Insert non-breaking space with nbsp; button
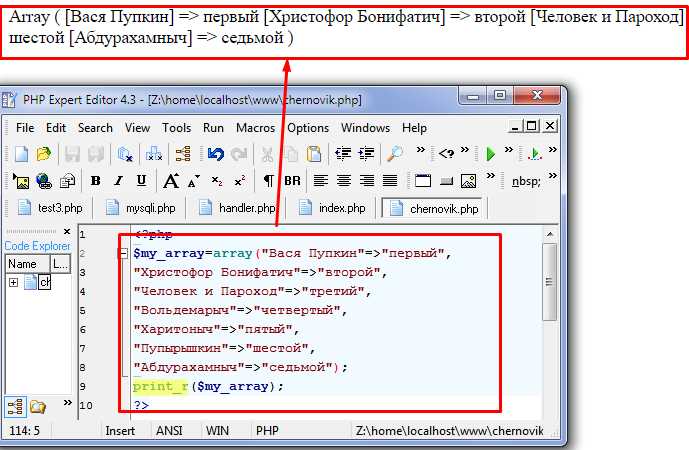 point(526,181)
